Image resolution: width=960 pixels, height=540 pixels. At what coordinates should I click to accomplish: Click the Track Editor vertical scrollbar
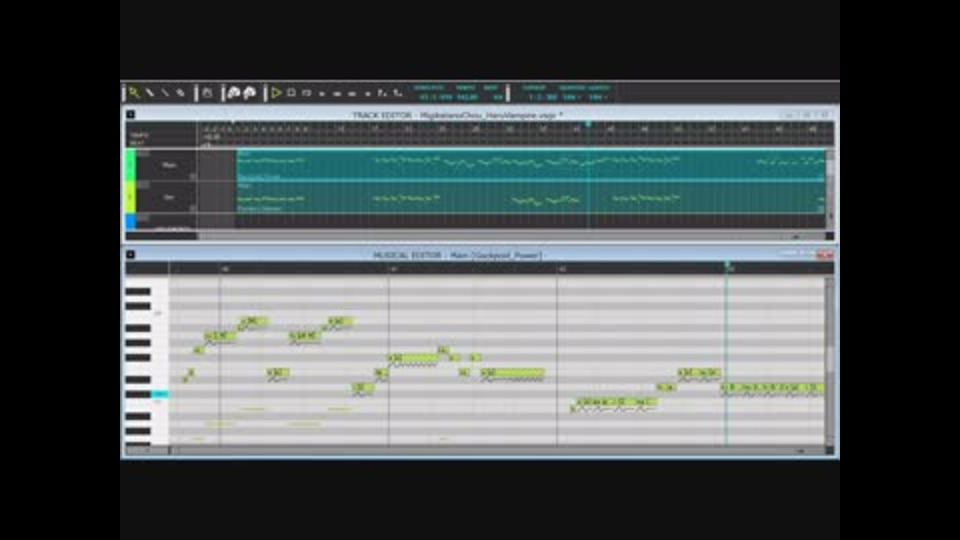pos(830,187)
